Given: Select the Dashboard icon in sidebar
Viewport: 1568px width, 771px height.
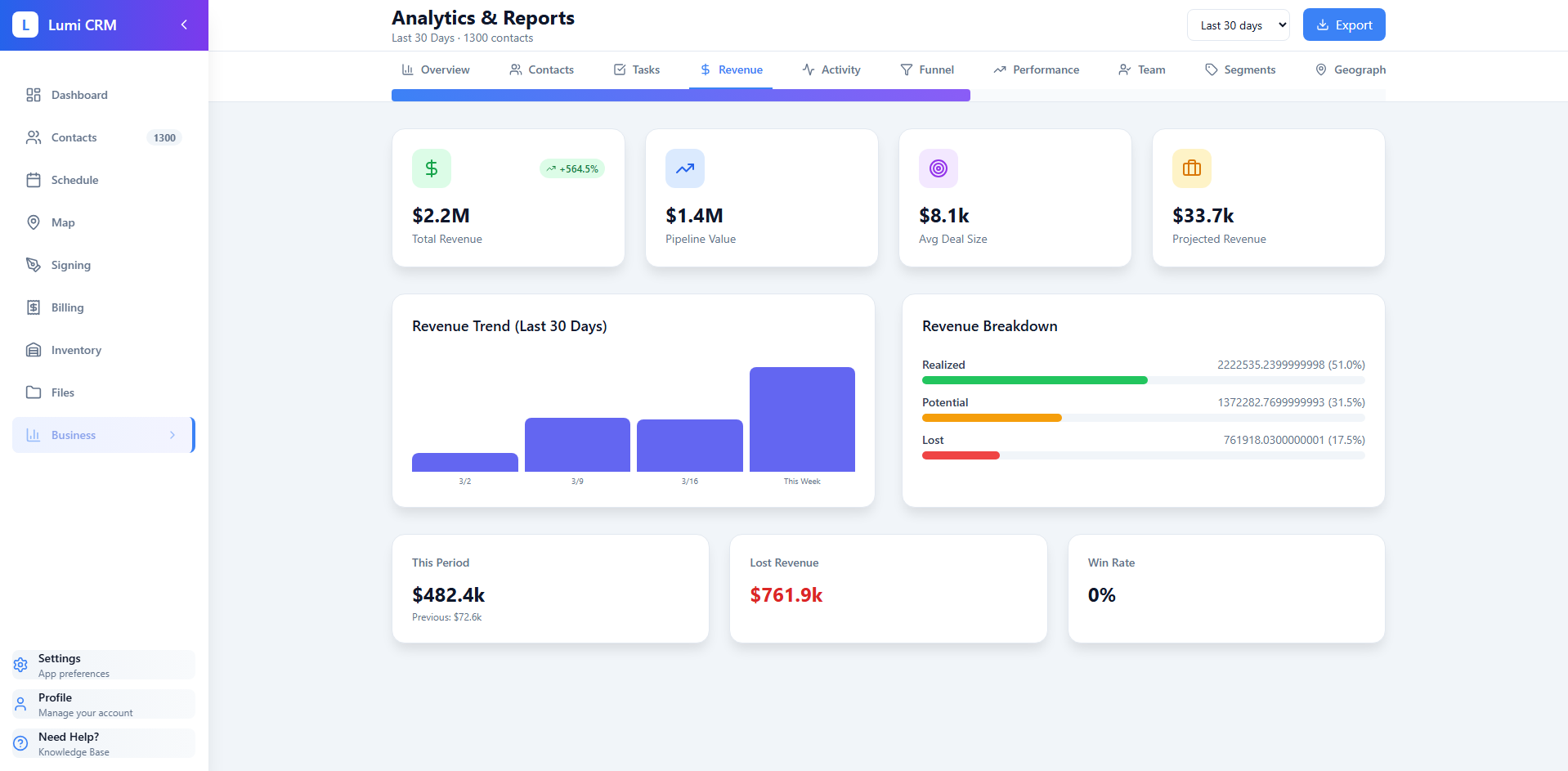Looking at the screenshot, I should click(x=34, y=95).
